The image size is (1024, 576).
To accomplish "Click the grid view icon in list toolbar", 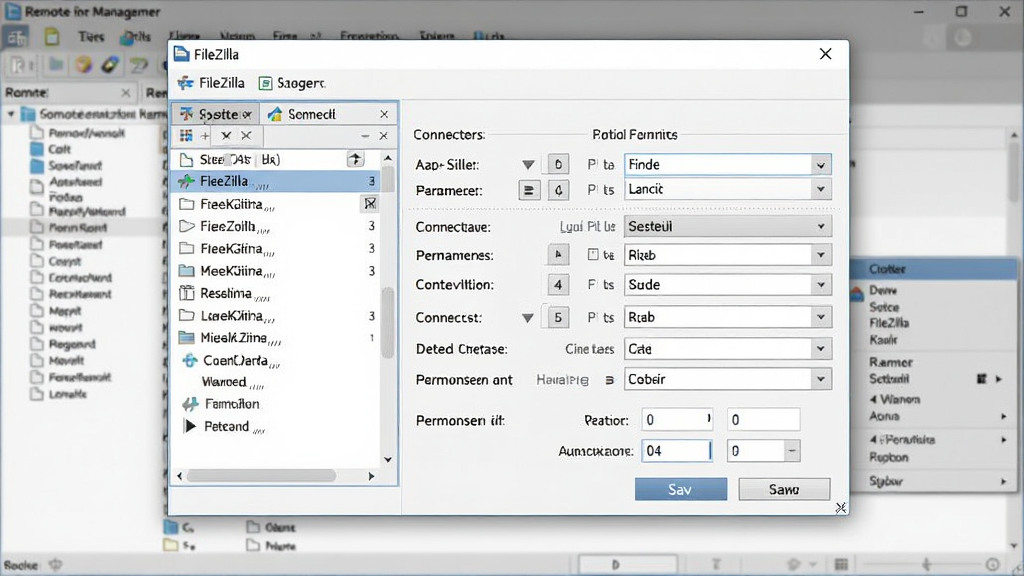I will pos(186,135).
